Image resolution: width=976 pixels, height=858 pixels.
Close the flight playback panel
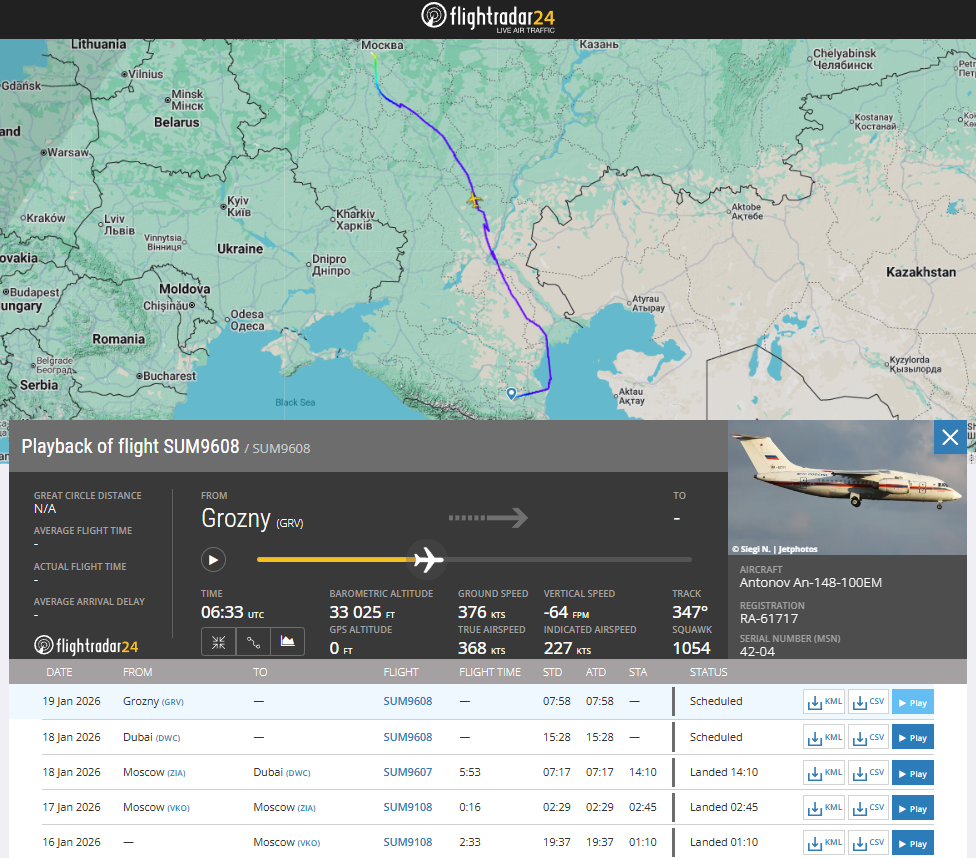click(x=950, y=437)
